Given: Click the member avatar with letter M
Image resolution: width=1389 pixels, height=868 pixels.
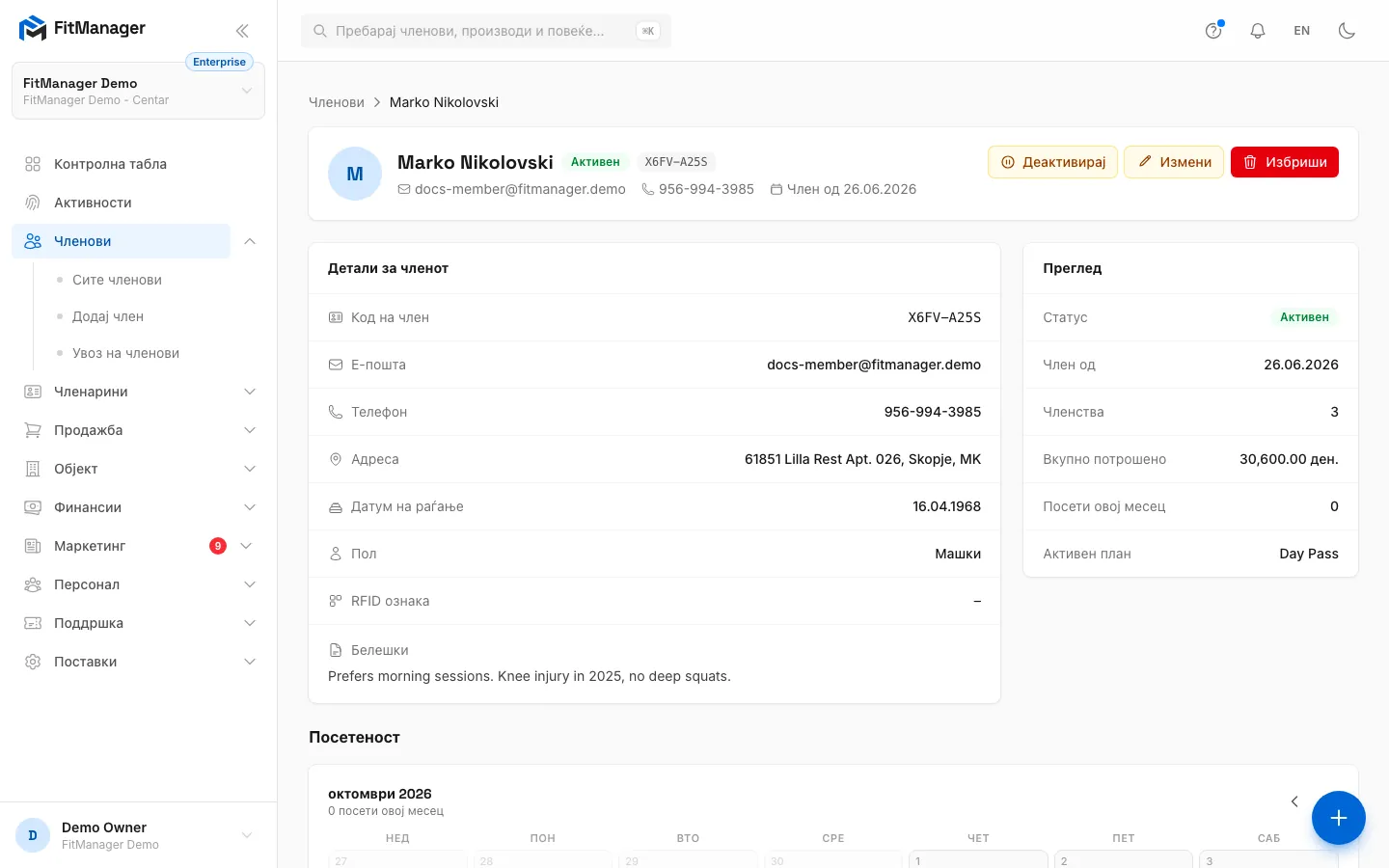Looking at the screenshot, I should (355, 174).
